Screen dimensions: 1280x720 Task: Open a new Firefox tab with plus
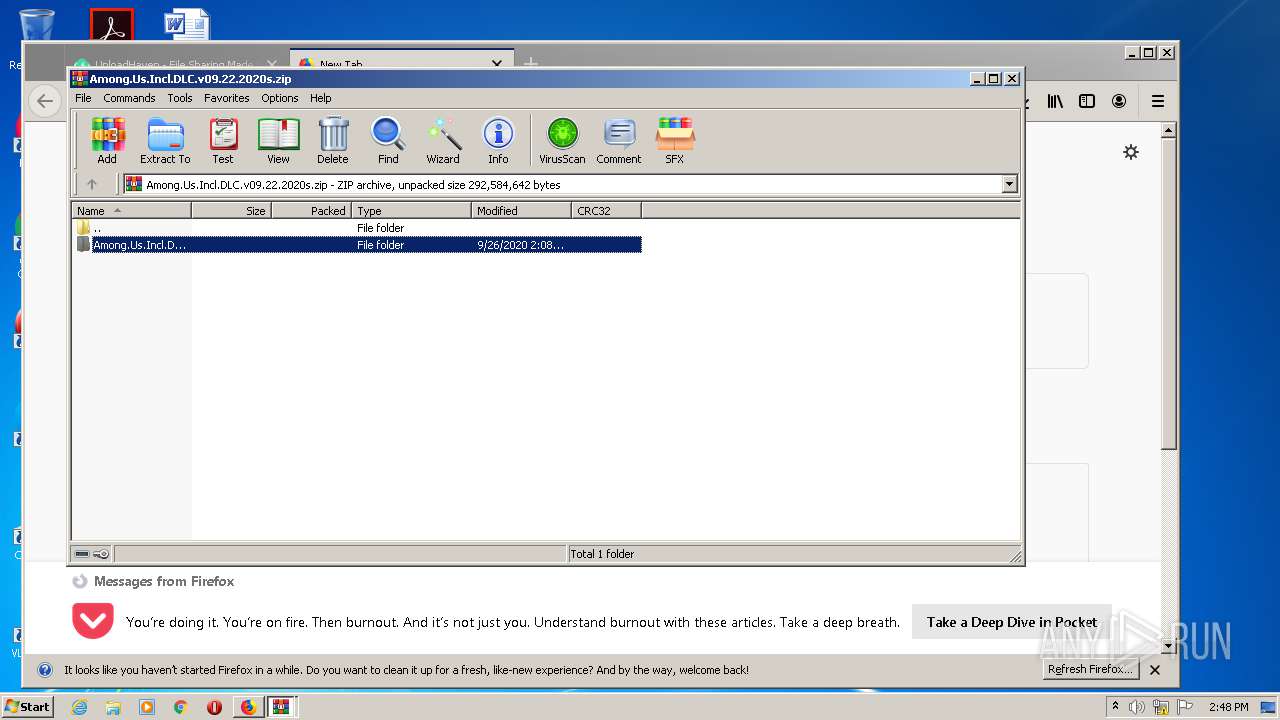tap(531, 62)
